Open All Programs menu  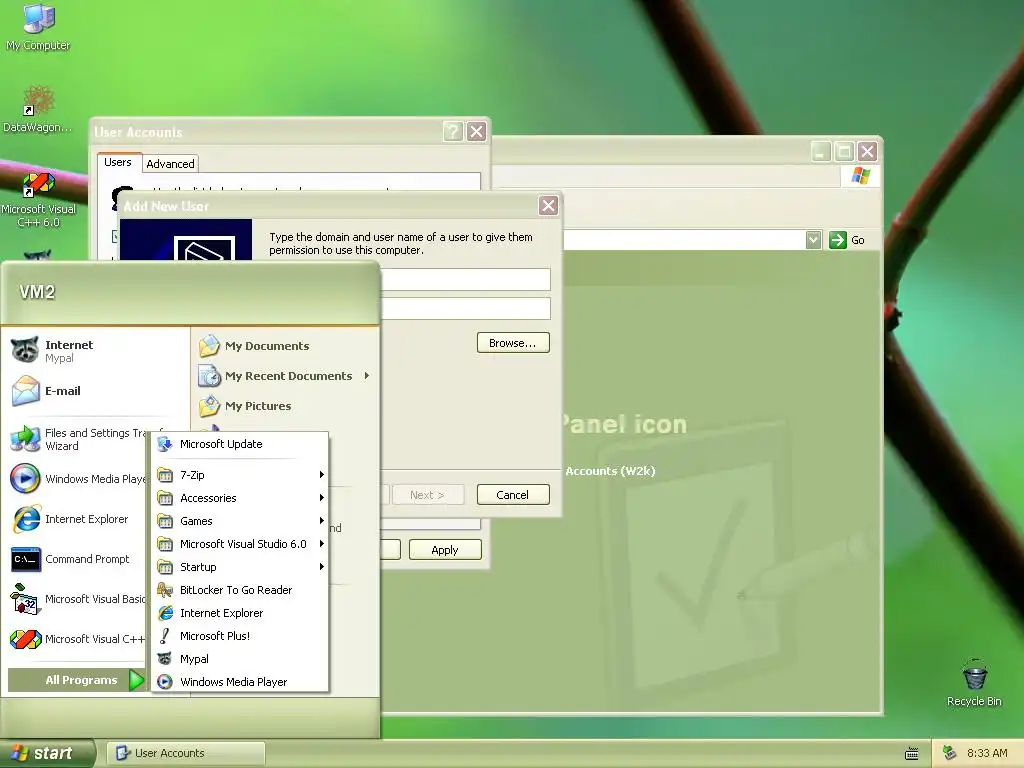[76, 680]
